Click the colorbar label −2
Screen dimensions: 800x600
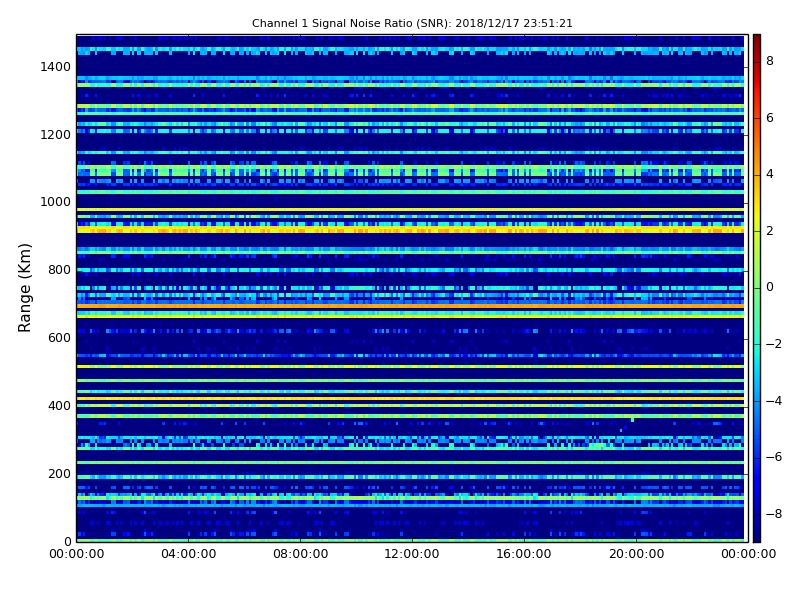(x=774, y=344)
